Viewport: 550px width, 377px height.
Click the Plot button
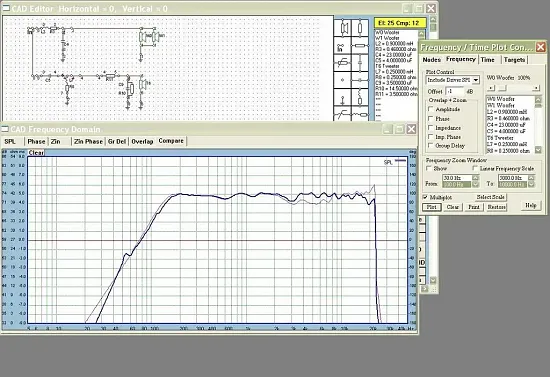pos(431,207)
